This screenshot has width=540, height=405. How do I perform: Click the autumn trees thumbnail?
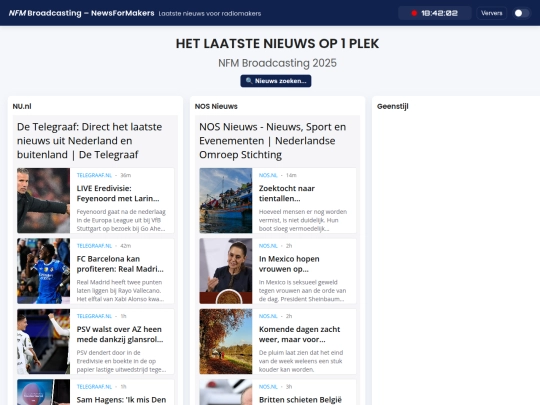(226, 342)
